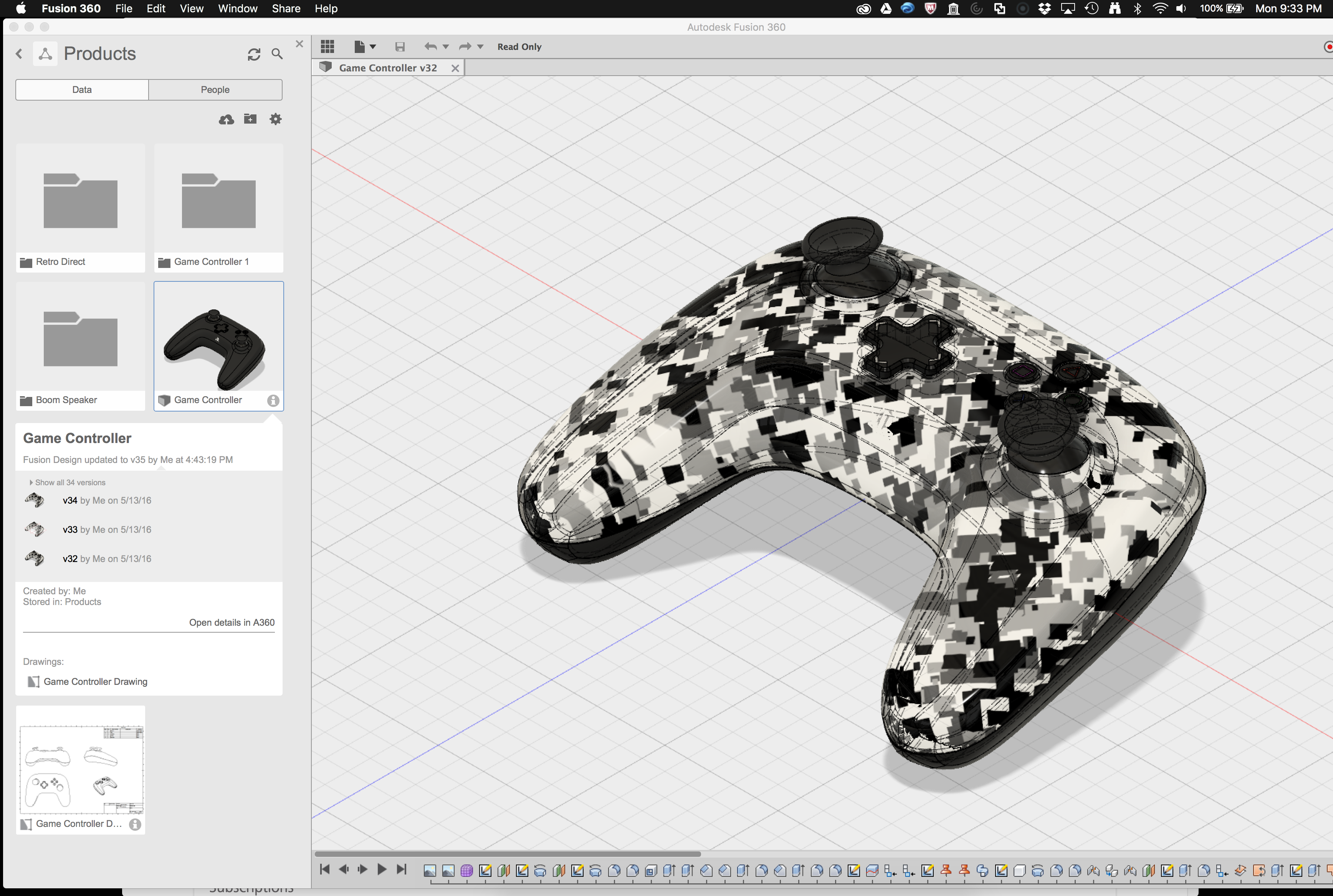The image size is (1333, 896).
Task: Select the Game Controller design thumbnail
Action: 219,346
